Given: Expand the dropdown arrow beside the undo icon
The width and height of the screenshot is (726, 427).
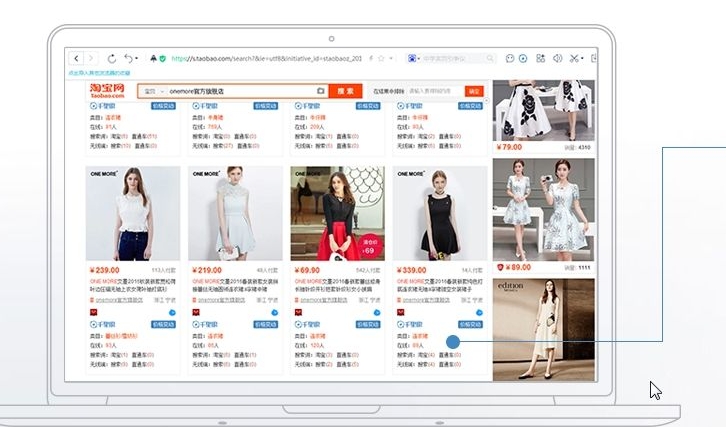Looking at the screenshot, I should [x=138, y=59].
